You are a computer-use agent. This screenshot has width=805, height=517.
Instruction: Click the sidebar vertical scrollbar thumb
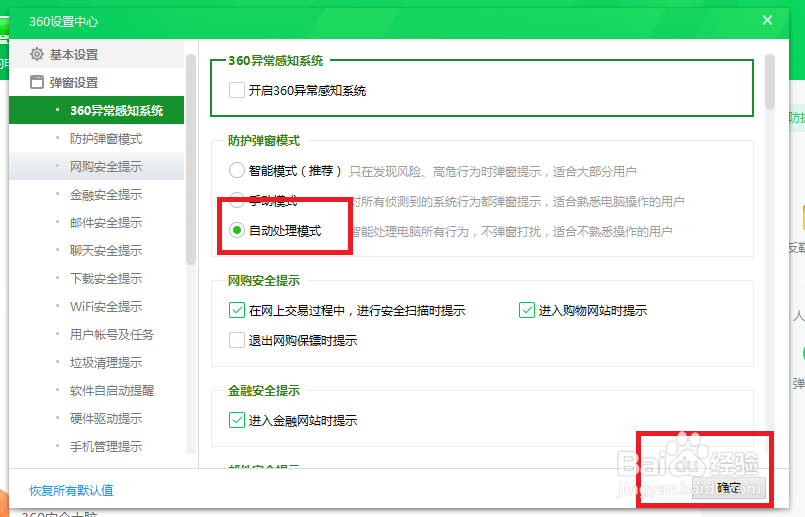[x=191, y=159]
